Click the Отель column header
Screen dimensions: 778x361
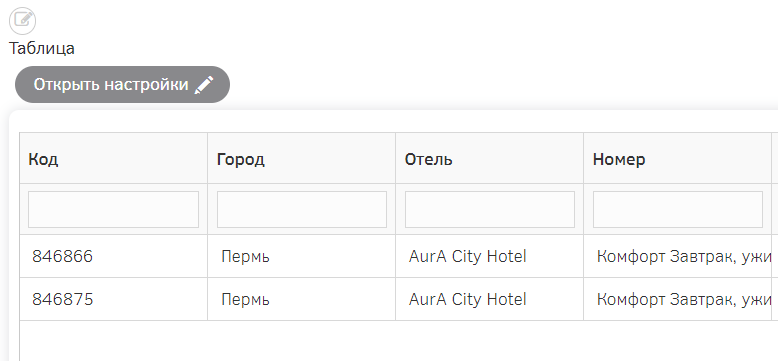tap(429, 160)
